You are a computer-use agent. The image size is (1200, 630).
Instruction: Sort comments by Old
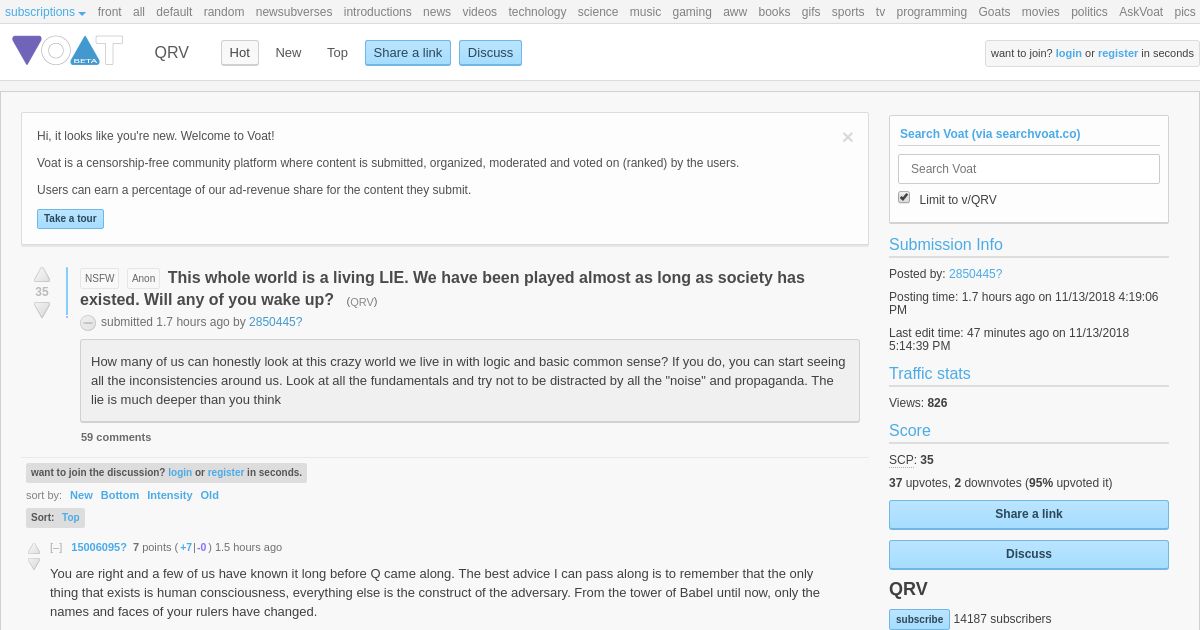pos(209,495)
